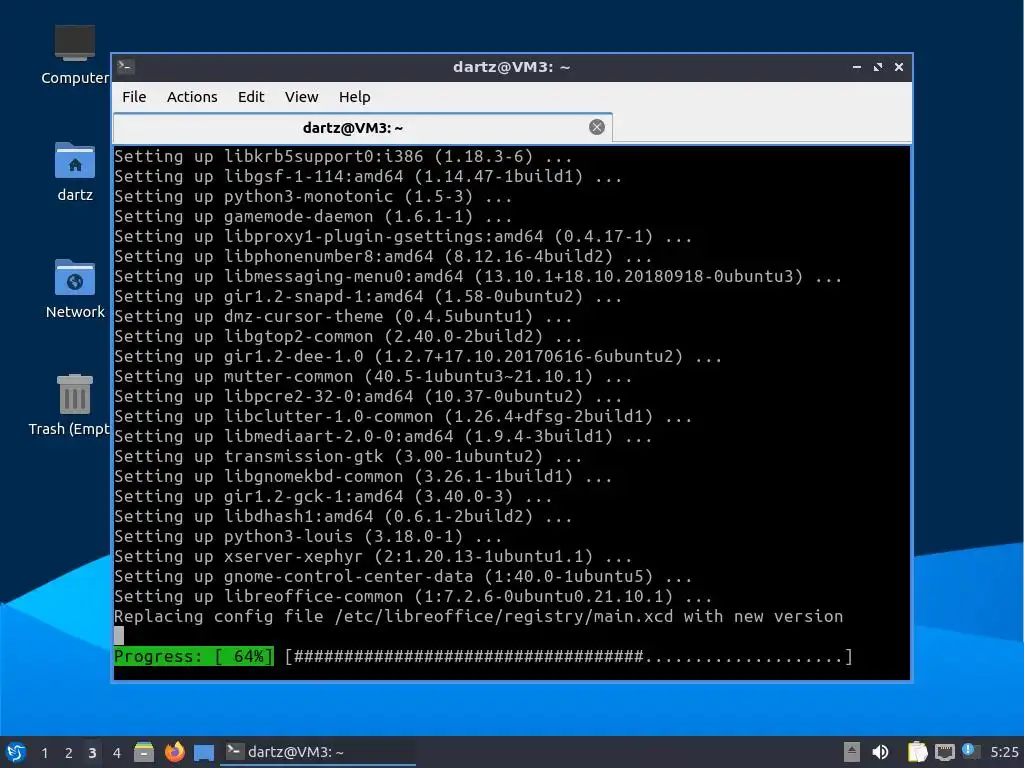Open the Lubuntu start menu
1024x768 pixels.
point(15,752)
